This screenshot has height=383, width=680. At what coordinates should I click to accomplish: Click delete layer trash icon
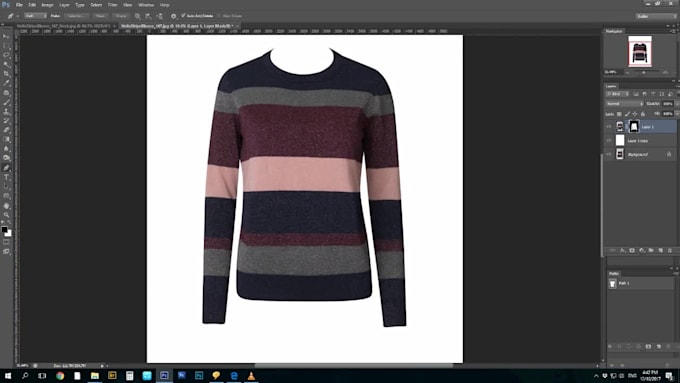coord(670,250)
